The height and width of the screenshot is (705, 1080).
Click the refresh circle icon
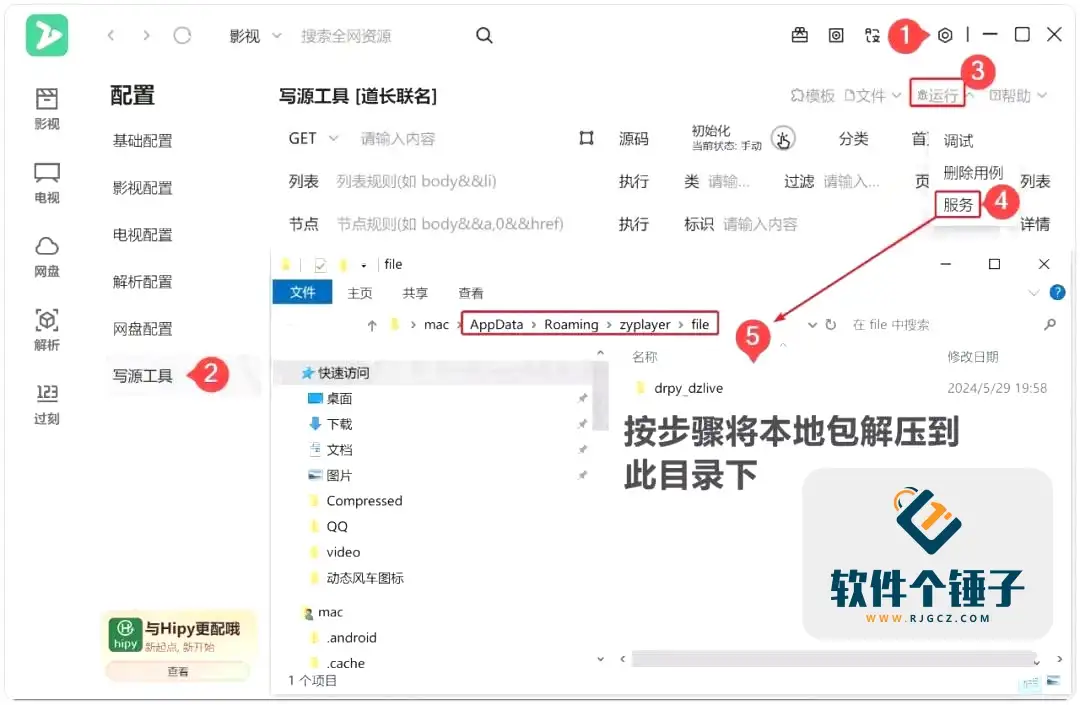[182, 35]
